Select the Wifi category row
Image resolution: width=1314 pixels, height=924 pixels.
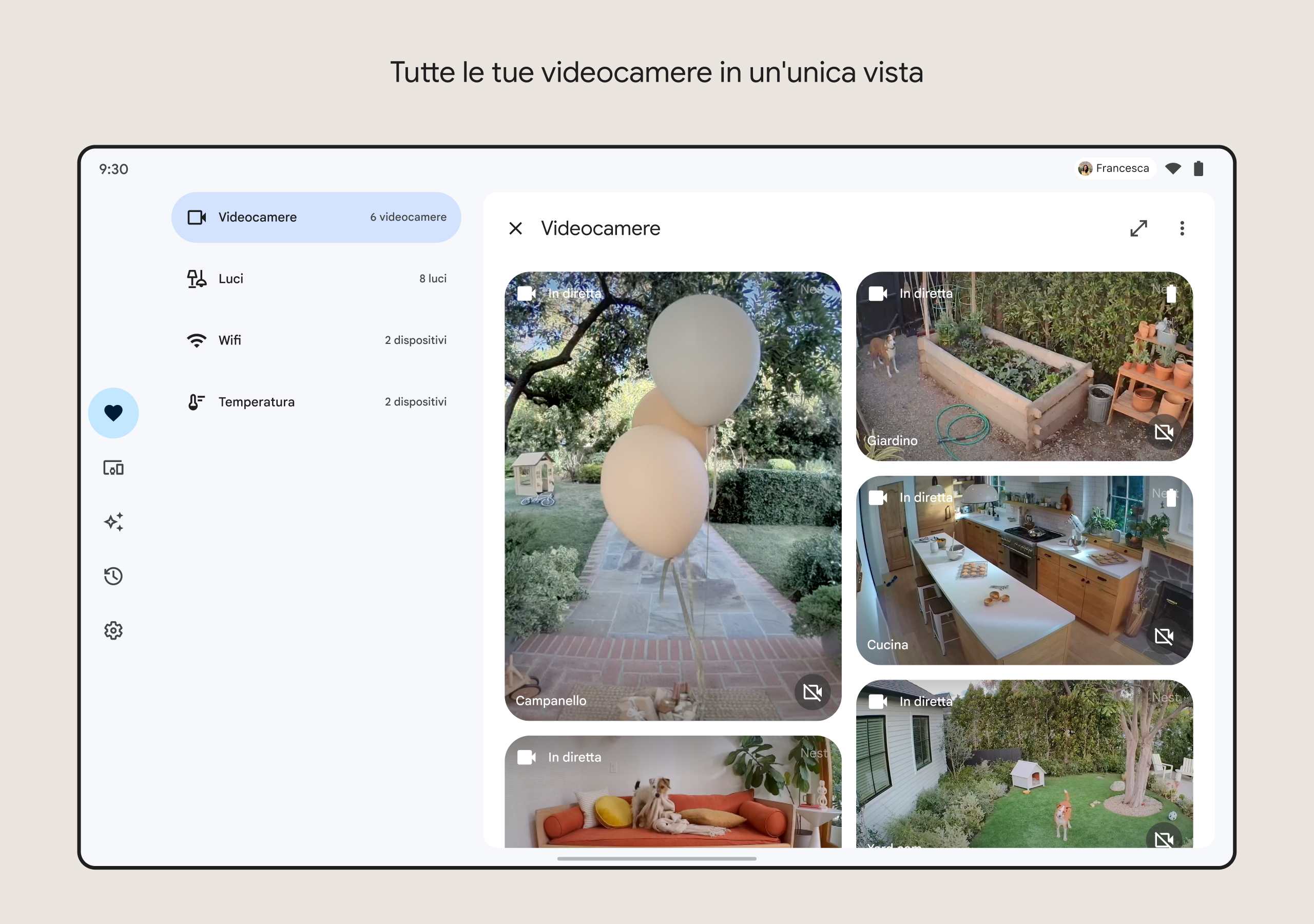[x=316, y=340]
